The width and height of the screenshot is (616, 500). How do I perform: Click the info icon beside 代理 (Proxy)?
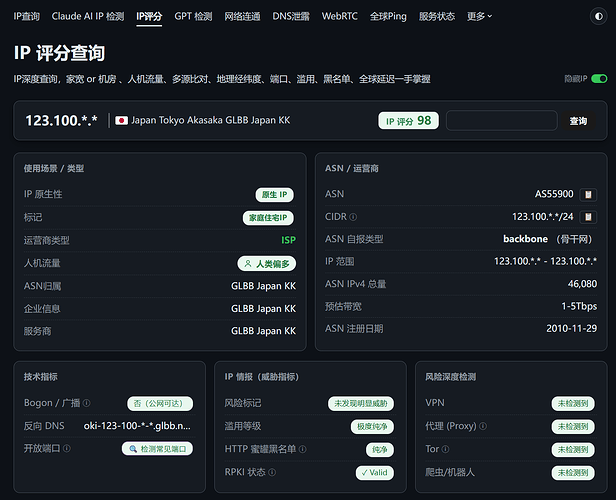[x=483, y=426]
